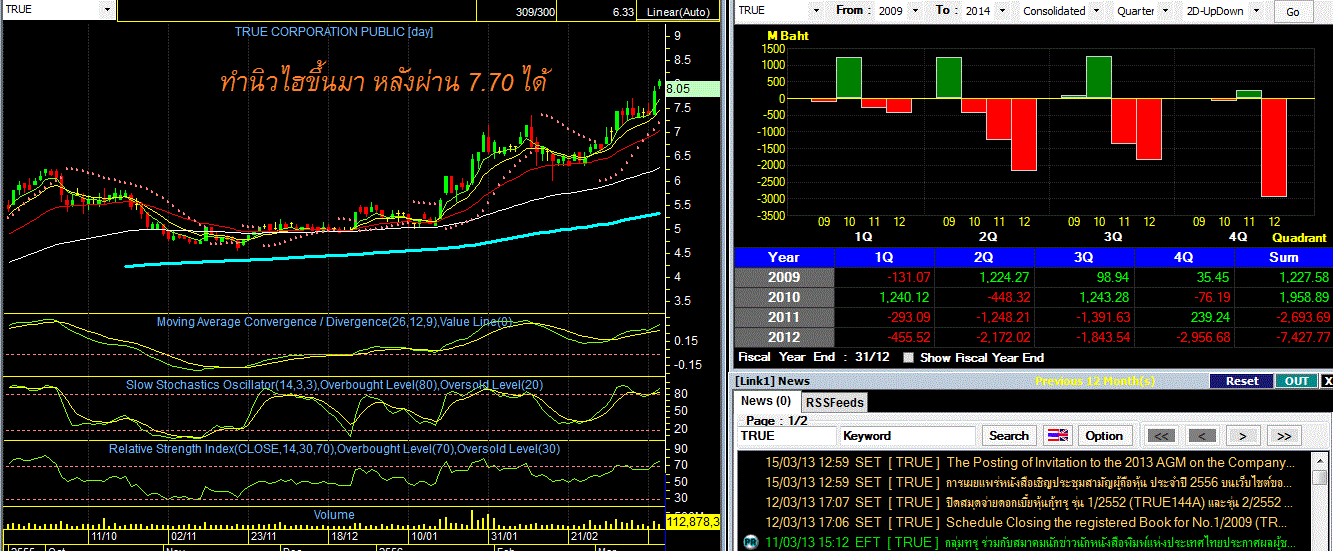Click the Slow Stochastics Oscillator title label
This screenshot has height=551, width=1333.
(x=334, y=385)
